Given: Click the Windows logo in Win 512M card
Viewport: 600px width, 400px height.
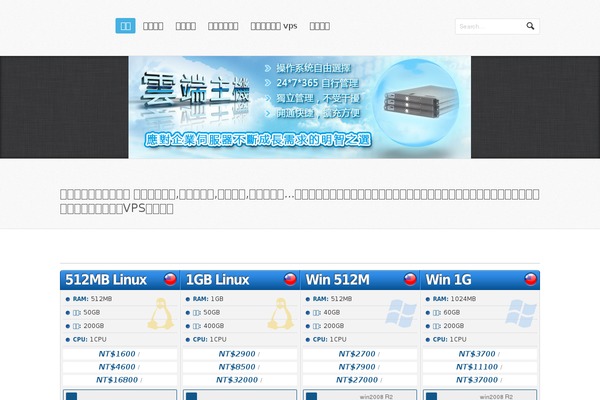Looking at the screenshot, I should 401,313.
